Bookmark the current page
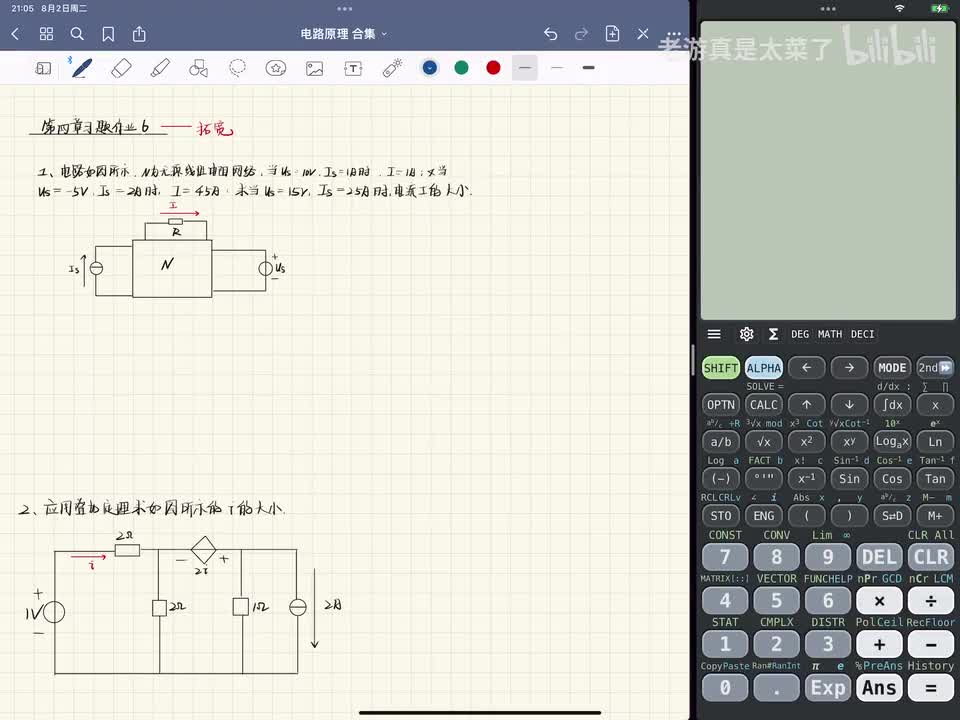 coord(108,34)
